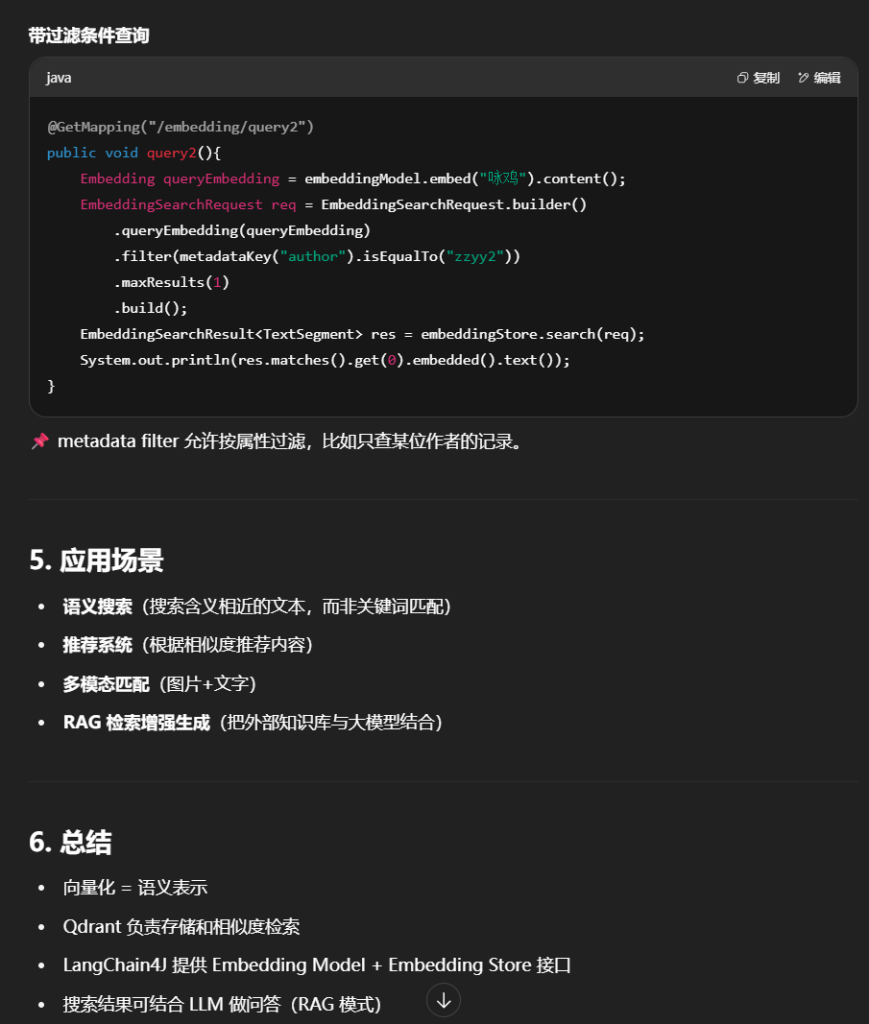Click the scroll-to-bottom arrow button

tap(444, 1000)
